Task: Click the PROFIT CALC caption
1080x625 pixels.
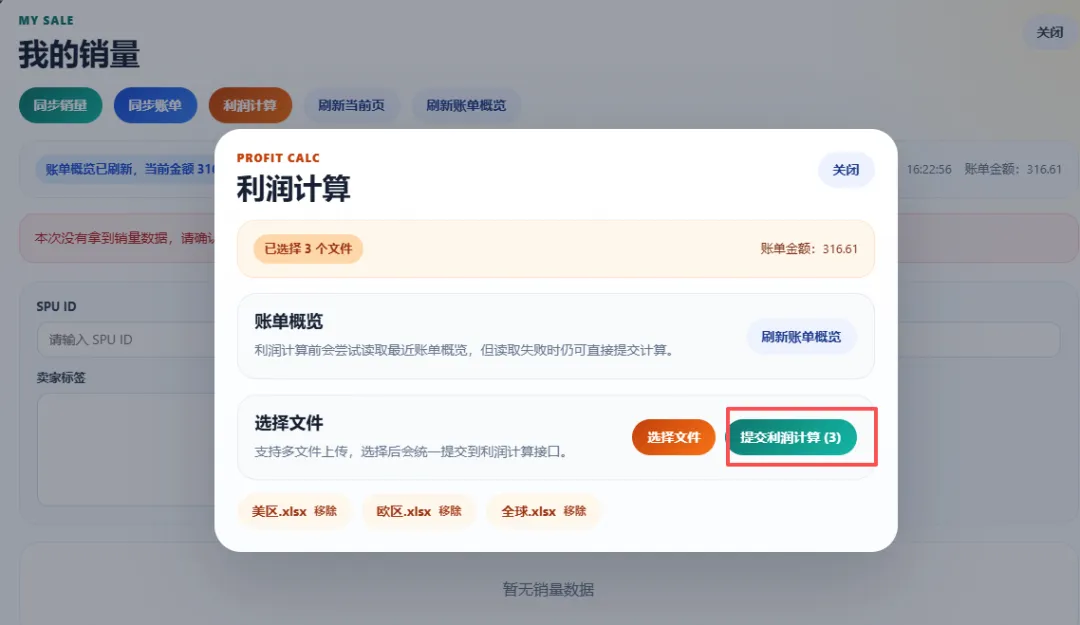Action: point(278,158)
